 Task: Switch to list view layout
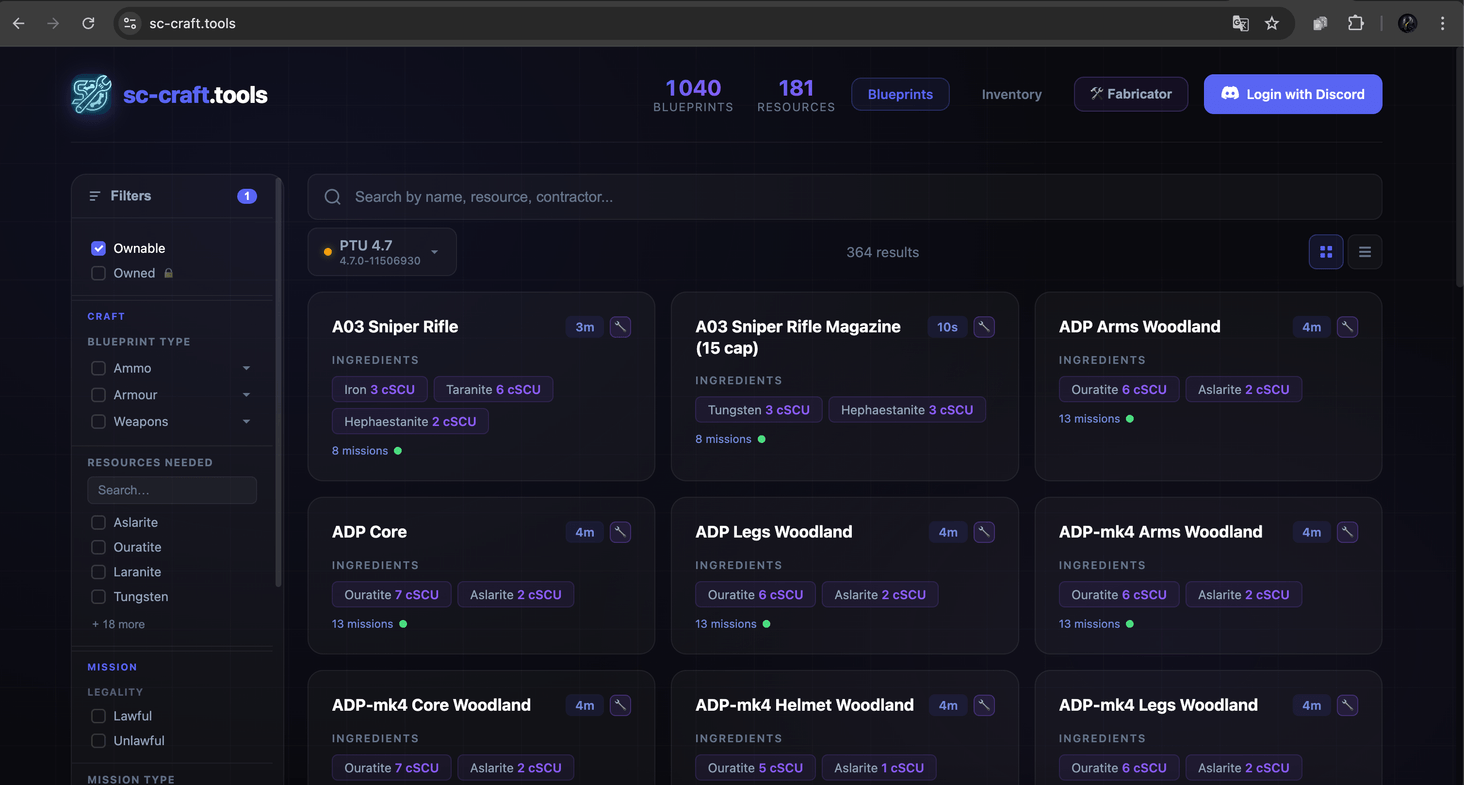coord(1365,252)
